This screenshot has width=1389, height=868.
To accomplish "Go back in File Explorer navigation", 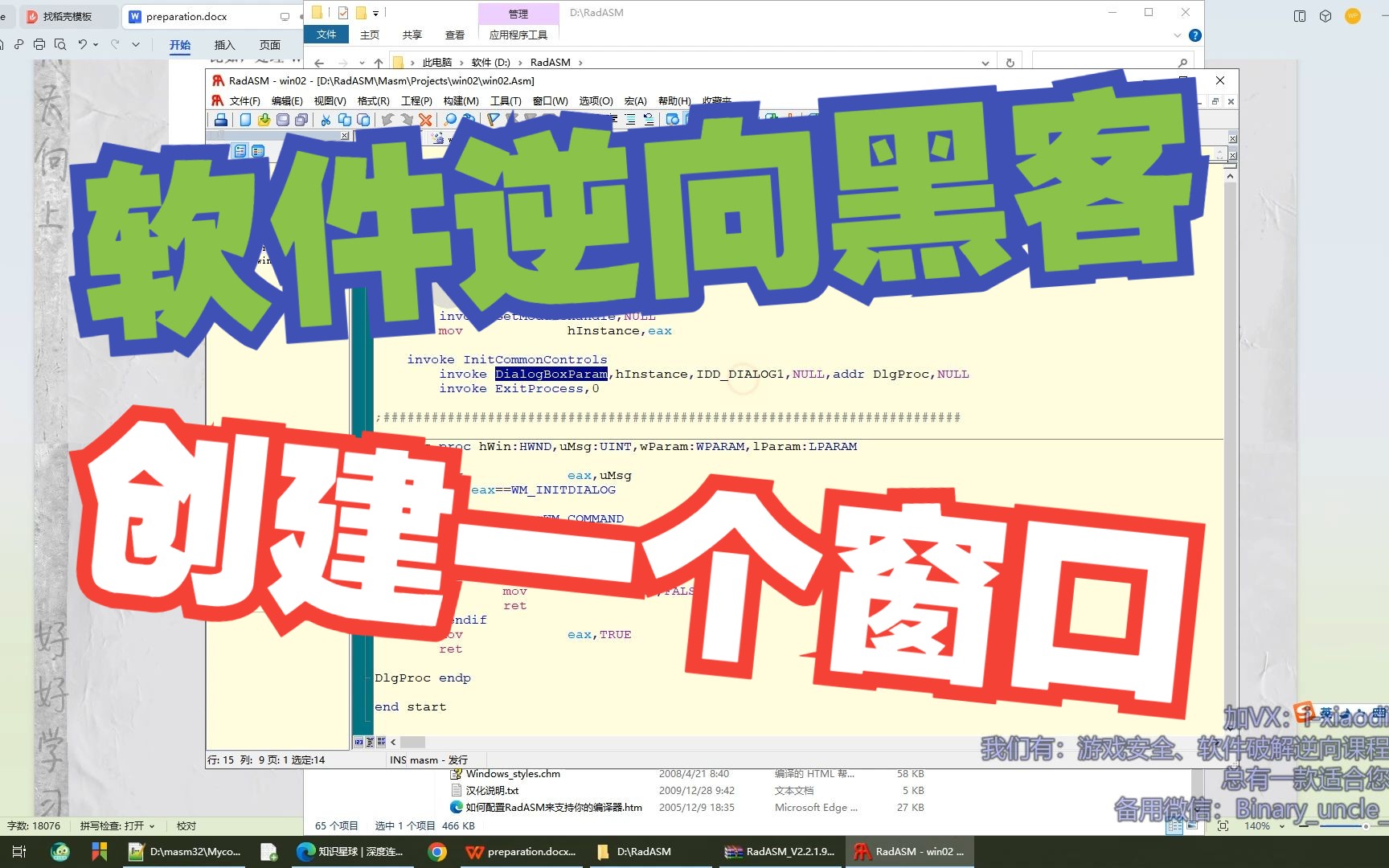I will pyautogui.click(x=319, y=63).
